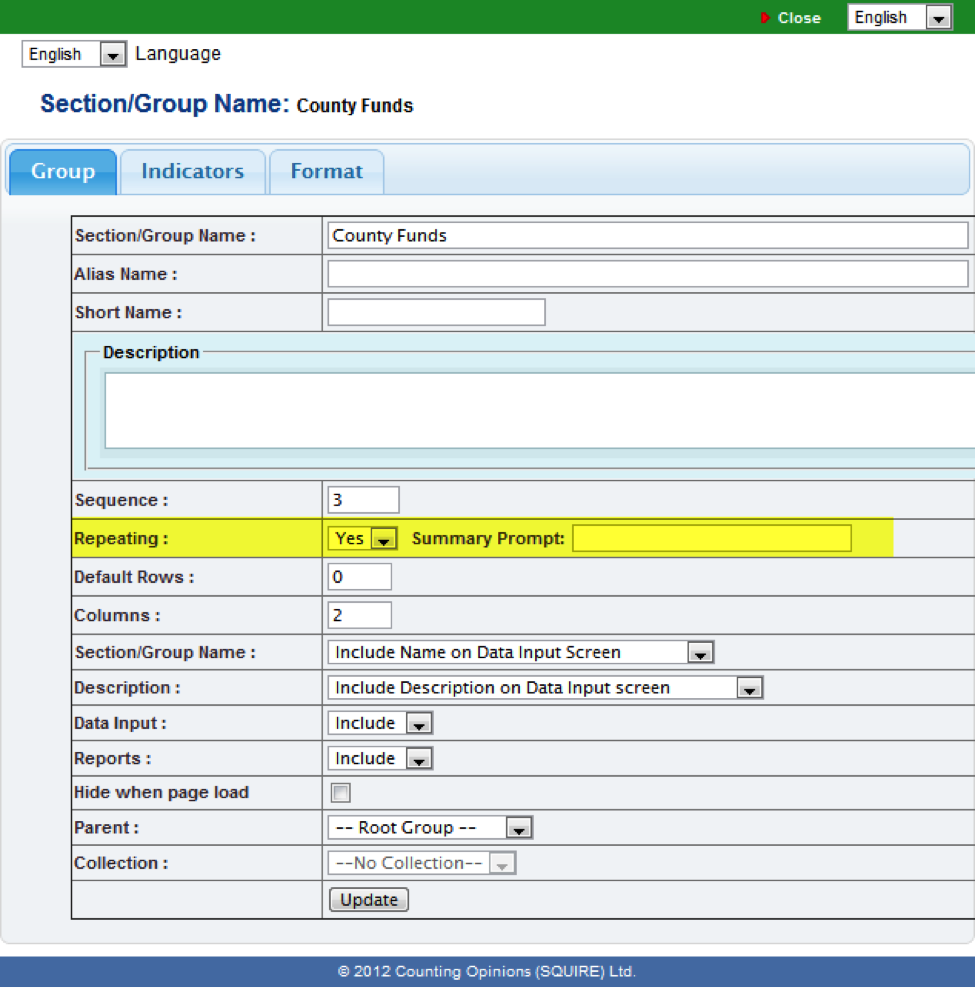Screen dimensions: 975x988
Task: Click the Columns number field
Action: (x=359, y=615)
